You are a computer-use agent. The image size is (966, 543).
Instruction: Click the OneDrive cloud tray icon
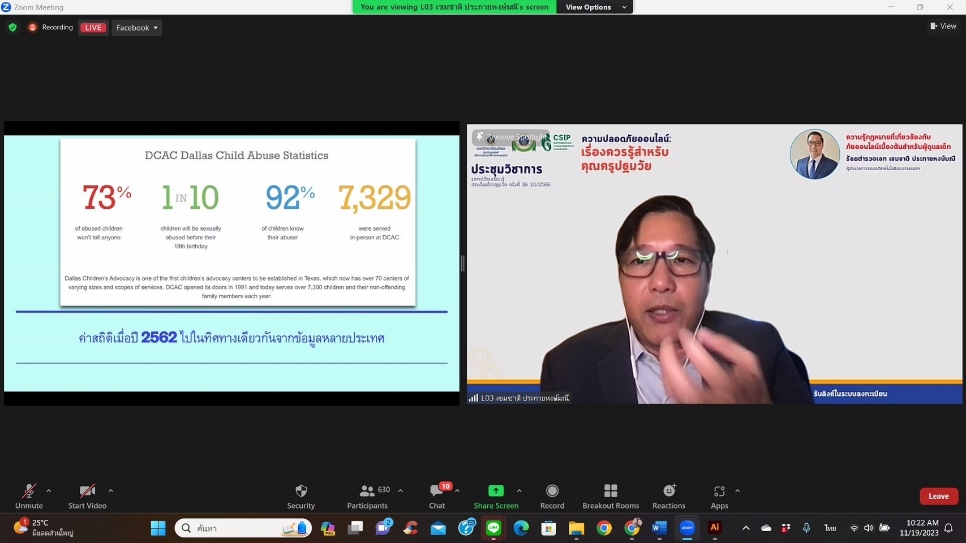click(766, 528)
